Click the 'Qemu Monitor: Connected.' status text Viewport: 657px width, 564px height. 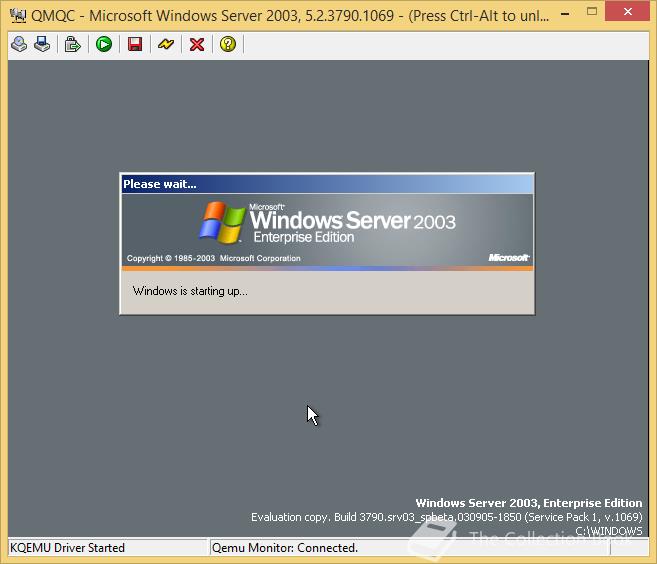[285, 548]
